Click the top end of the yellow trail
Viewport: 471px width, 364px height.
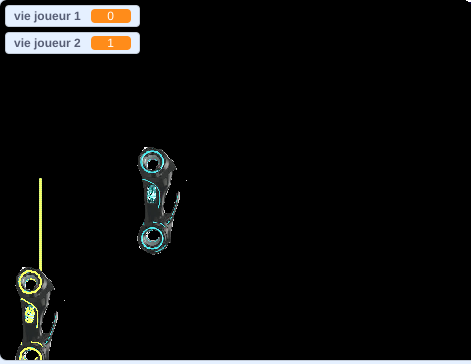pos(41,179)
